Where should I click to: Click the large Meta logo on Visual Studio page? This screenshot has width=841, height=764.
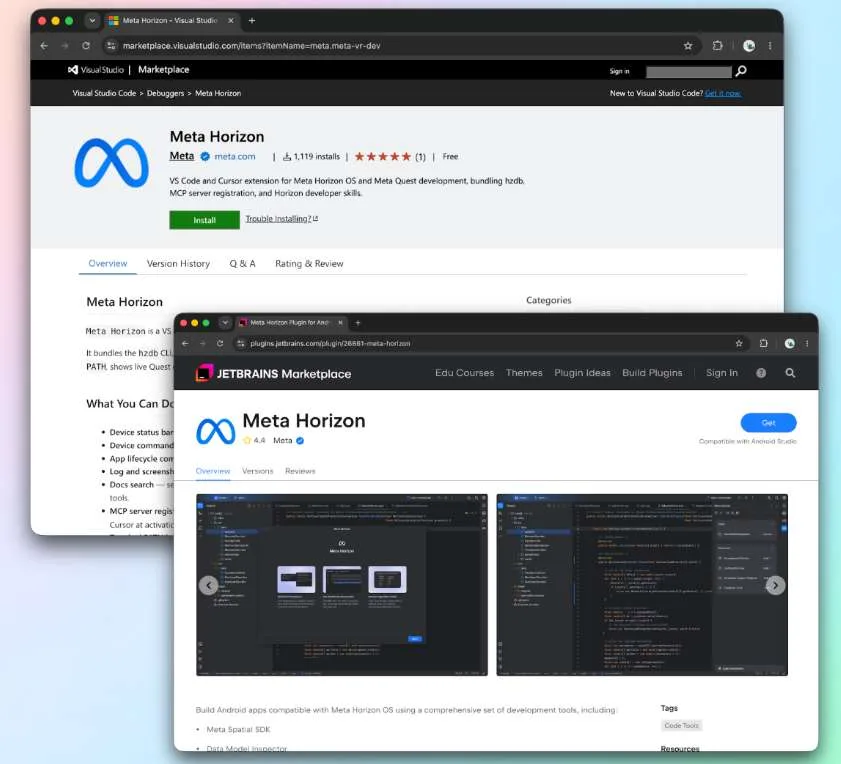click(112, 163)
